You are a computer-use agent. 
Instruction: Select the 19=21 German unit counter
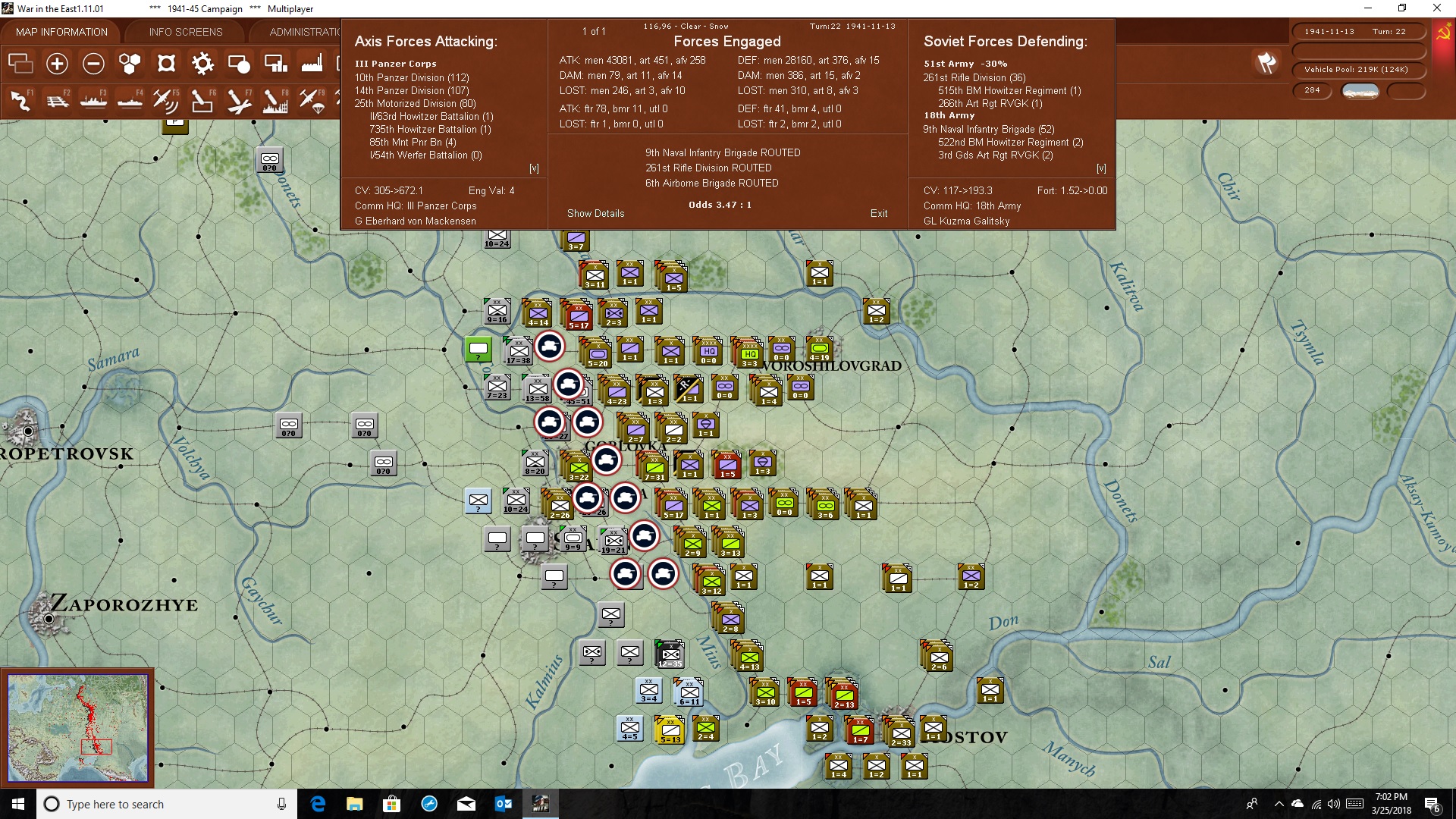click(613, 541)
